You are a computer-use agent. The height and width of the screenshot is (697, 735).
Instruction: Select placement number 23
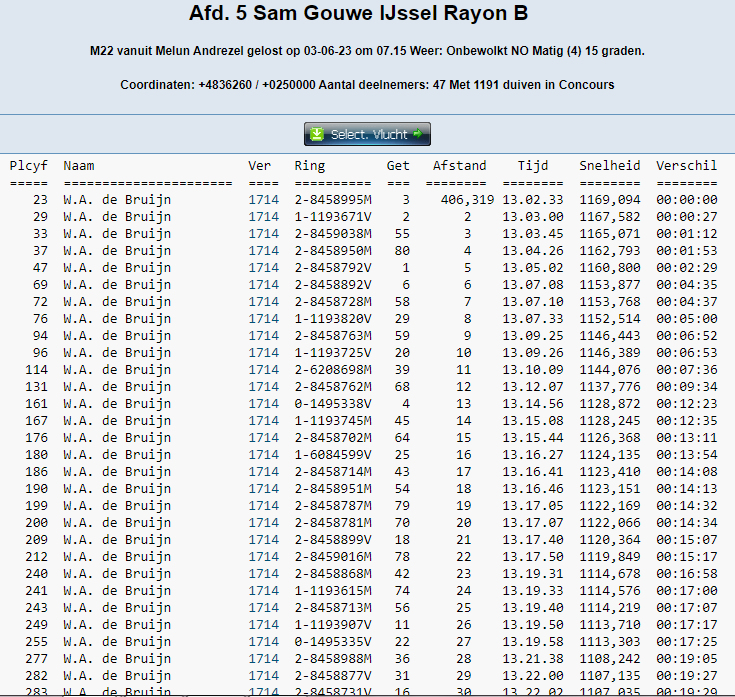coord(40,200)
